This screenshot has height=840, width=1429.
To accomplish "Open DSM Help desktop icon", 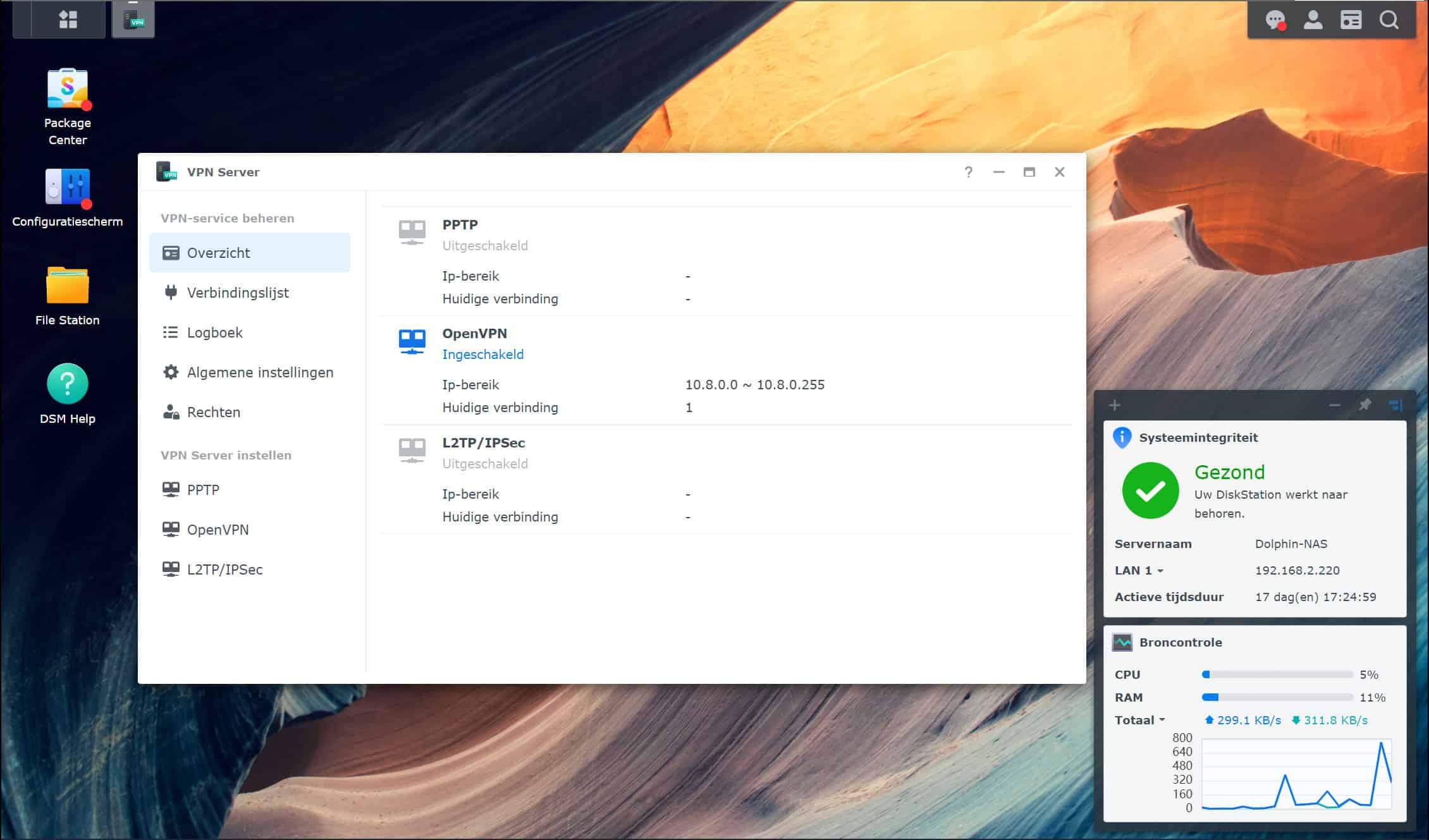I will [68, 394].
